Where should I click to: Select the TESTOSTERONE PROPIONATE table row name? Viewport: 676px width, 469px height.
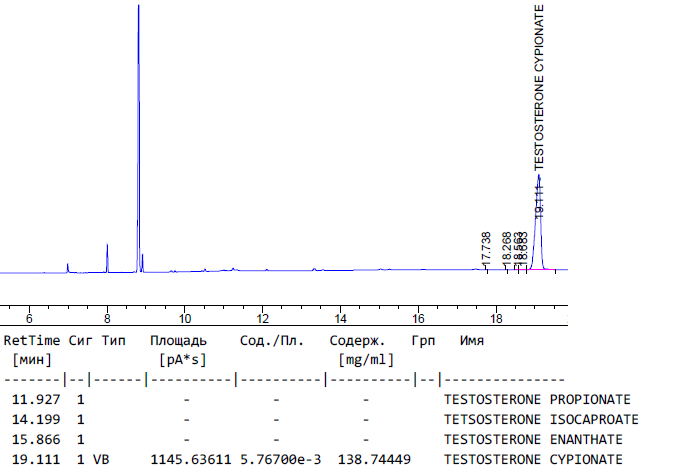[537, 399]
